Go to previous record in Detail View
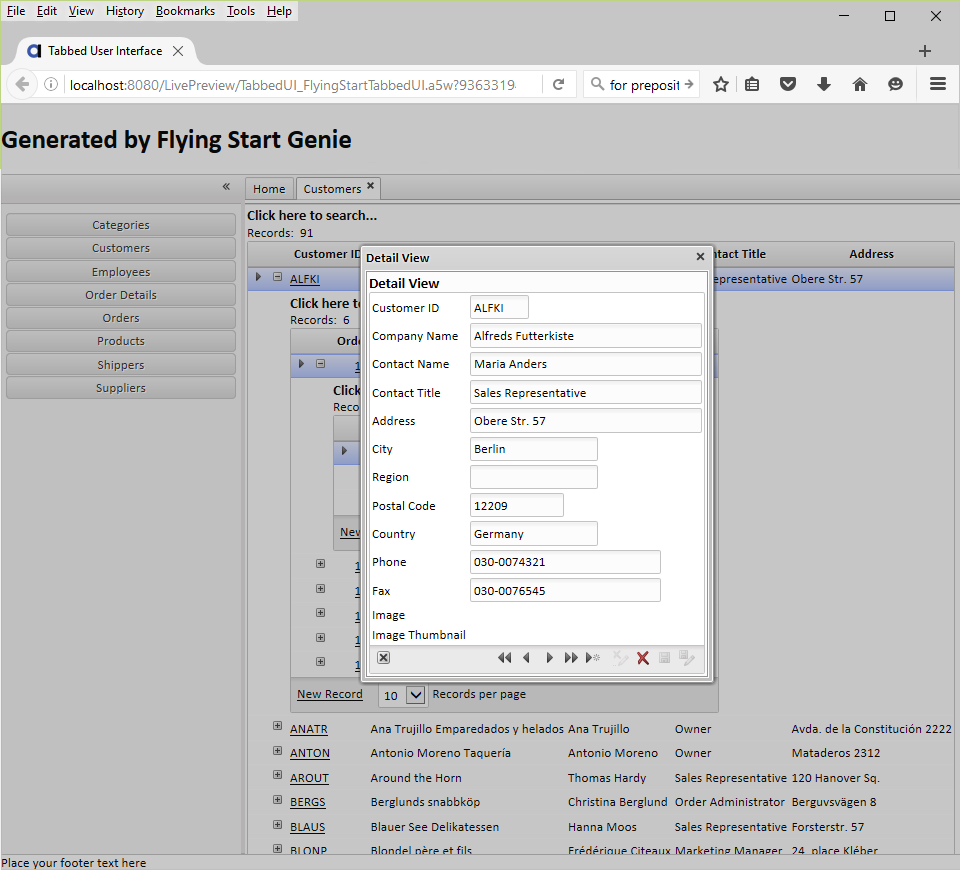The image size is (960, 870). pos(527,658)
